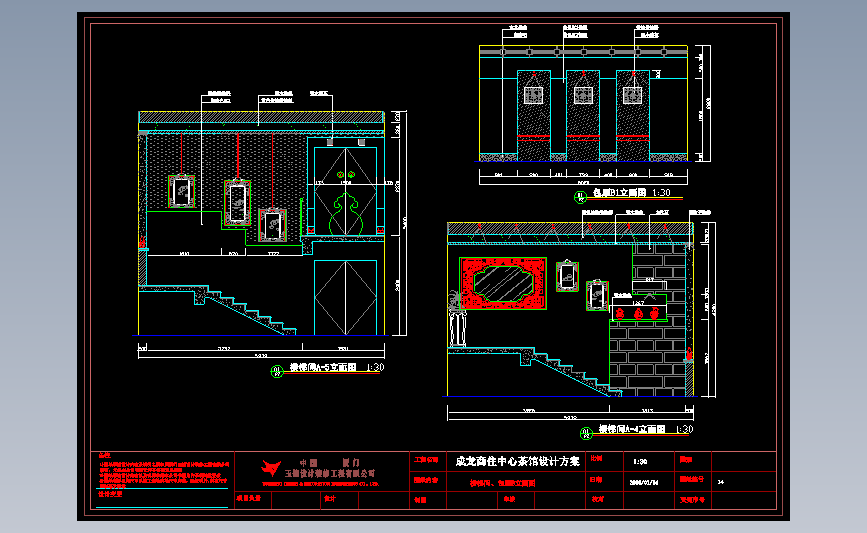The height and width of the screenshot is (533, 867).
Task: Select the 楼梯间A-4立面图 drawing title
Action: pyautogui.click(x=633, y=429)
